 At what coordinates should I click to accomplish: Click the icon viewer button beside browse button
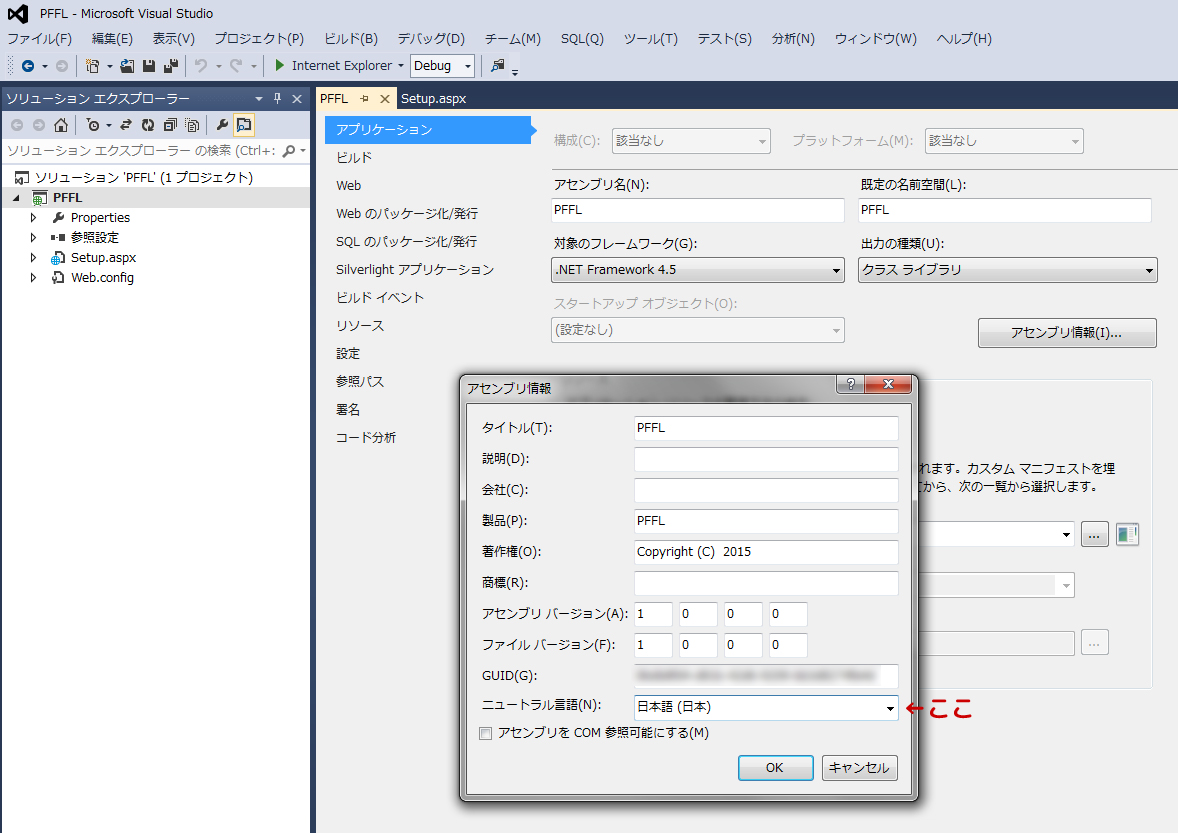pos(1127,534)
